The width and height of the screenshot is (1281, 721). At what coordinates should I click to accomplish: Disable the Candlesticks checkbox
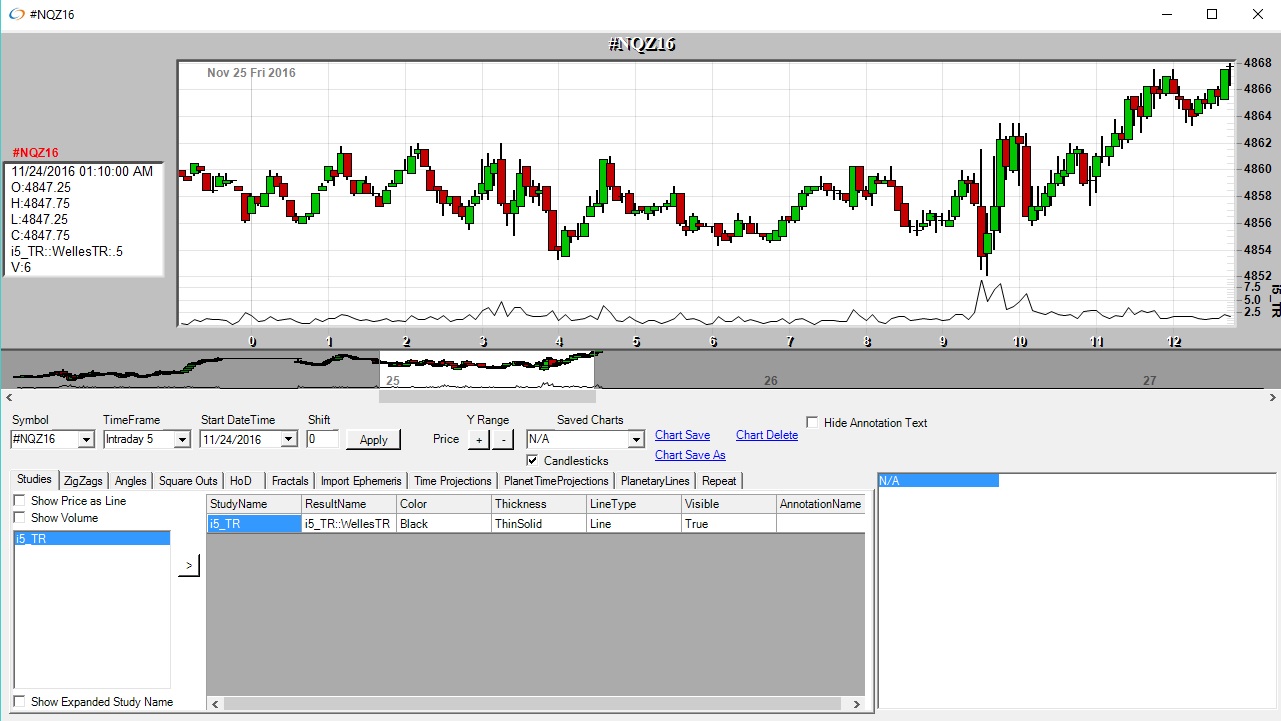tap(532, 461)
